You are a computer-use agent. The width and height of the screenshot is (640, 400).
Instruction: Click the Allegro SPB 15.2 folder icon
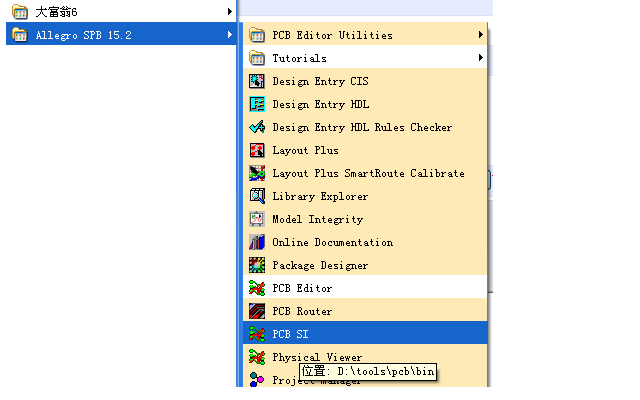pos(20,35)
